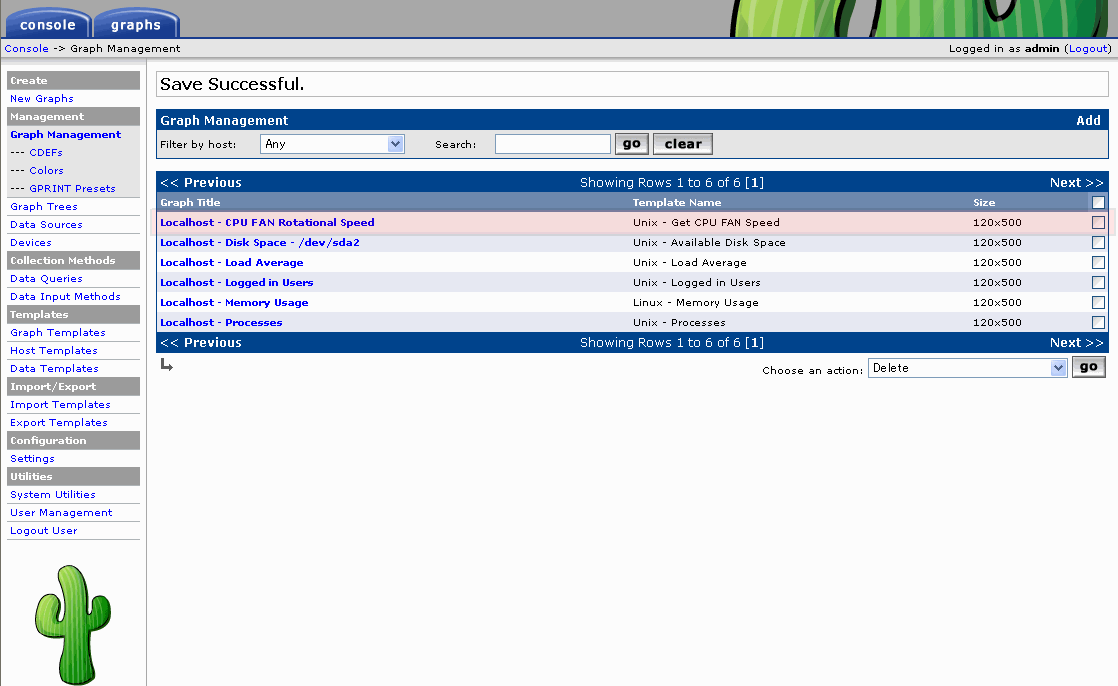Open the console tab
This screenshot has height=686, width=1118.
pyautogui.click(x=47, y=25)
